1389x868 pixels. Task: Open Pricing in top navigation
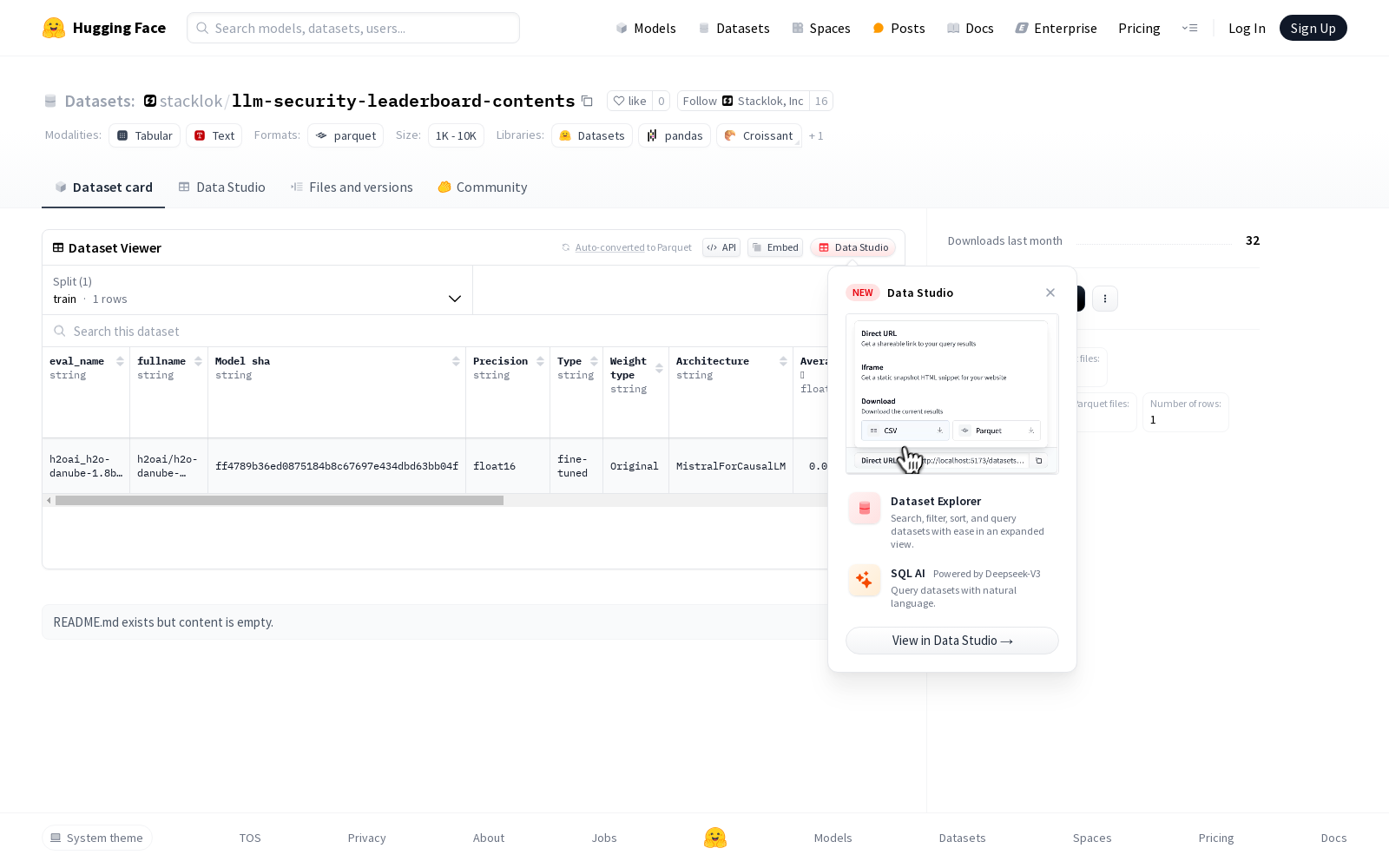1139,28
